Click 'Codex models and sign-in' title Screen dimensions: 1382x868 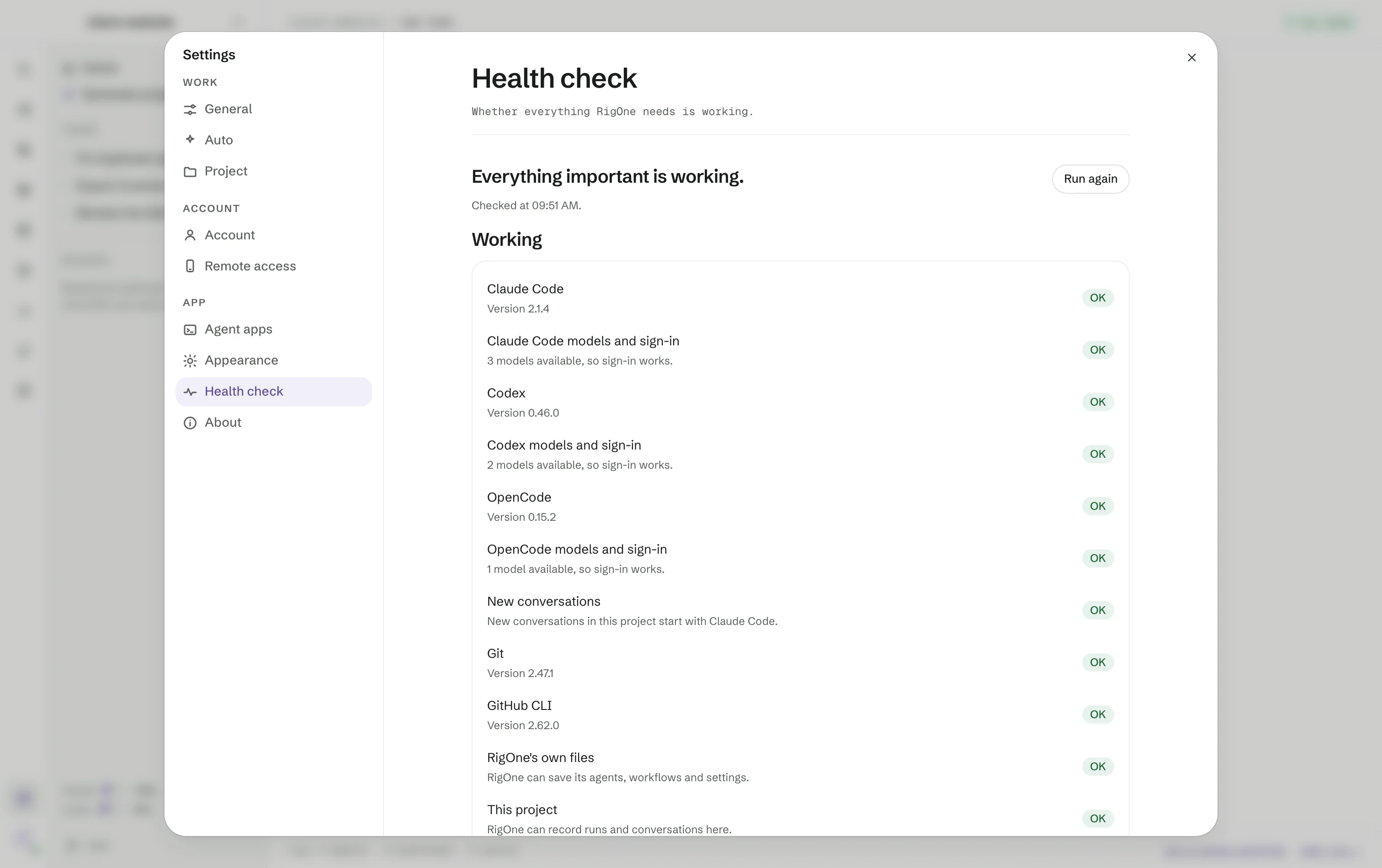tap(563, 446)
